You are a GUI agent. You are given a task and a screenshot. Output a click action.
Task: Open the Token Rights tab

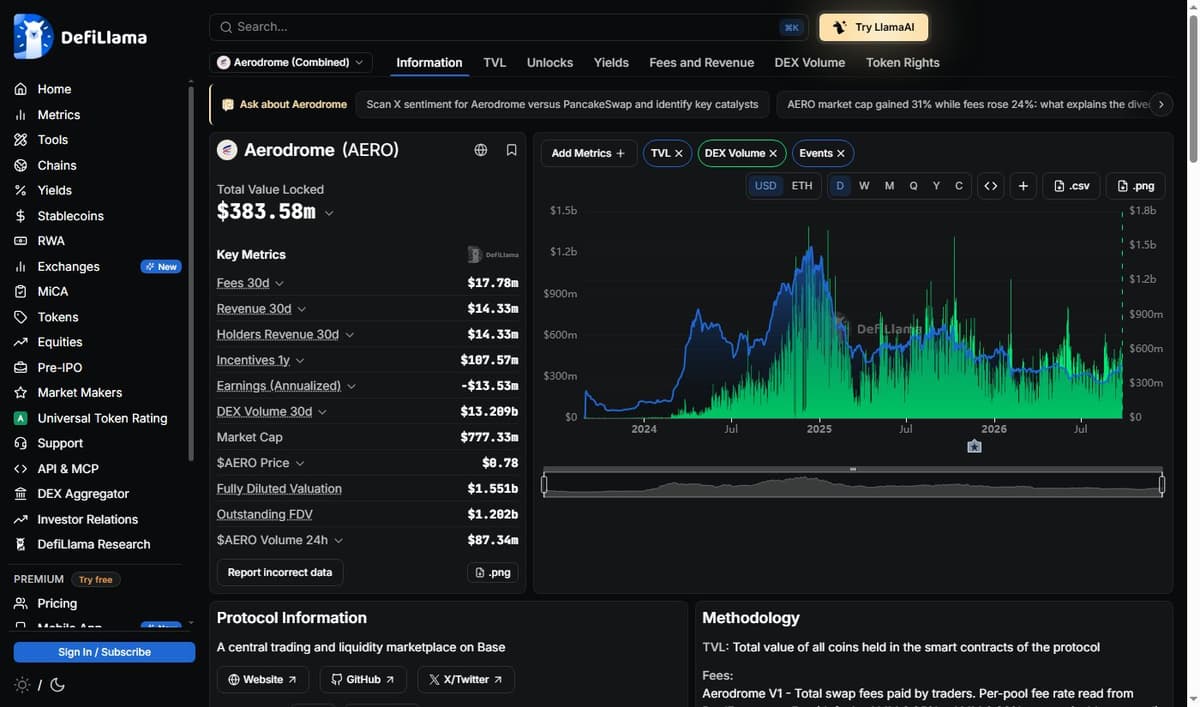click(903, 62)
